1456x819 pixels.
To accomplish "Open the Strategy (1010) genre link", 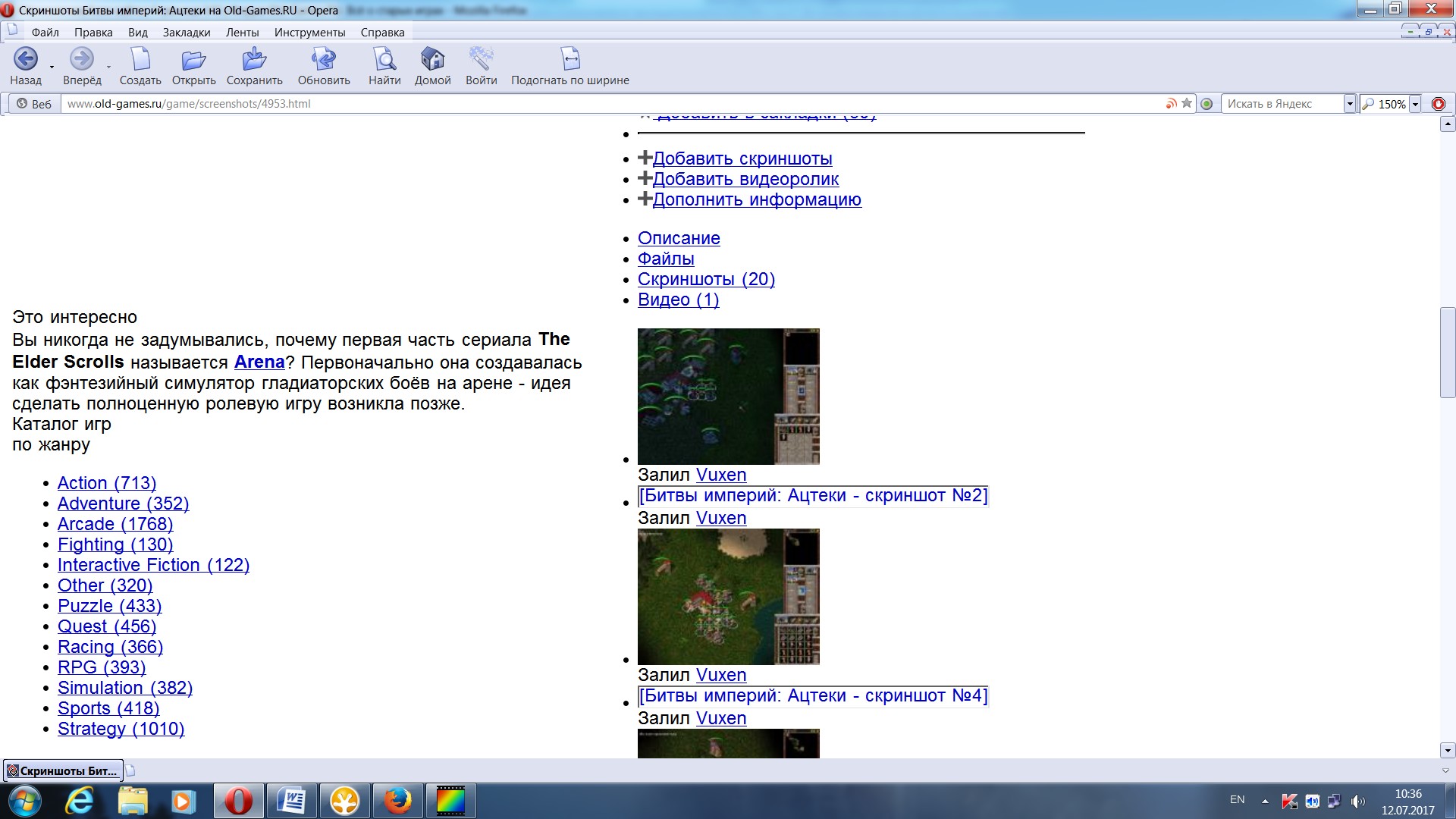I will click(121, 729).
